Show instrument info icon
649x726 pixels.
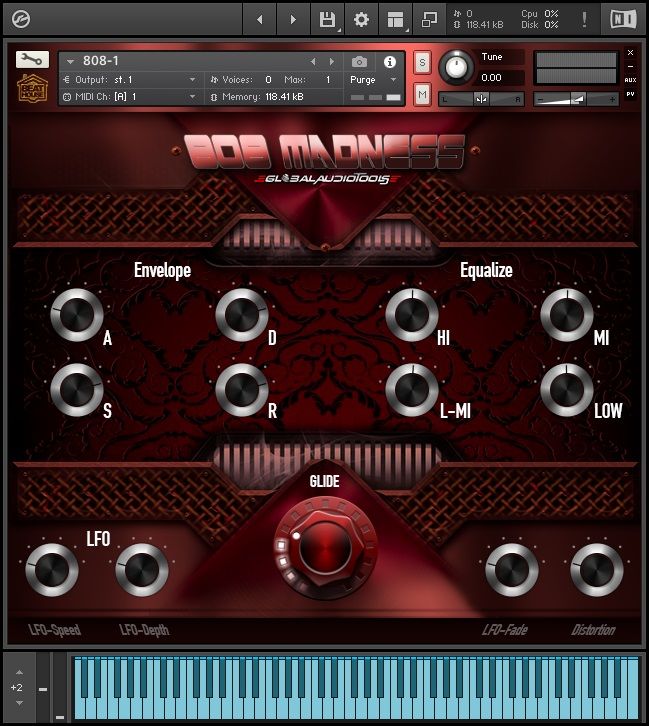[x=390, y=62]
